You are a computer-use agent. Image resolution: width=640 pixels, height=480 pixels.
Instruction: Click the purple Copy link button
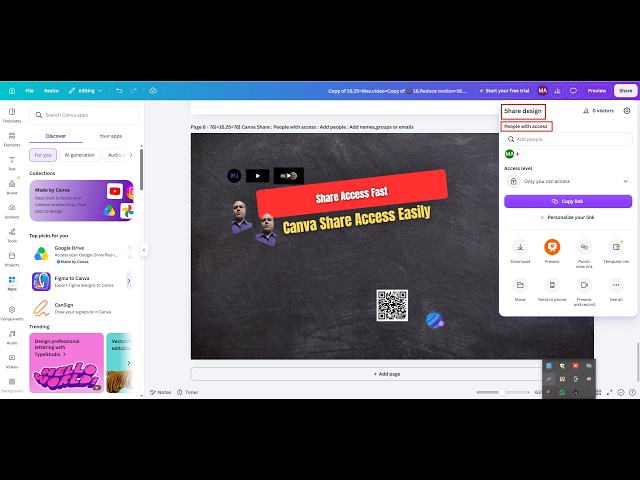(x=568, y=201)
